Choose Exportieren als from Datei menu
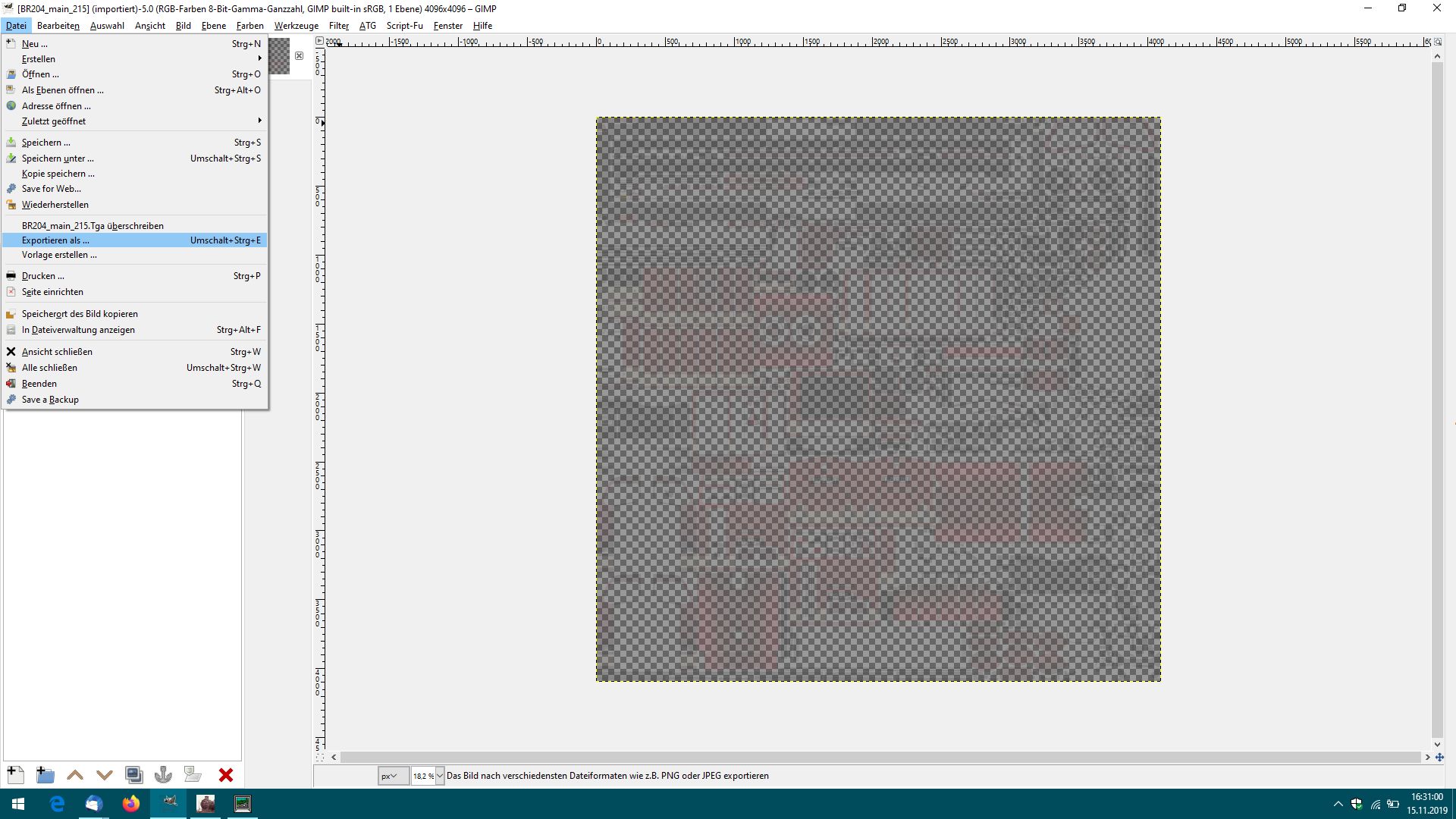Screen dimensions: 1456x819 55,240
